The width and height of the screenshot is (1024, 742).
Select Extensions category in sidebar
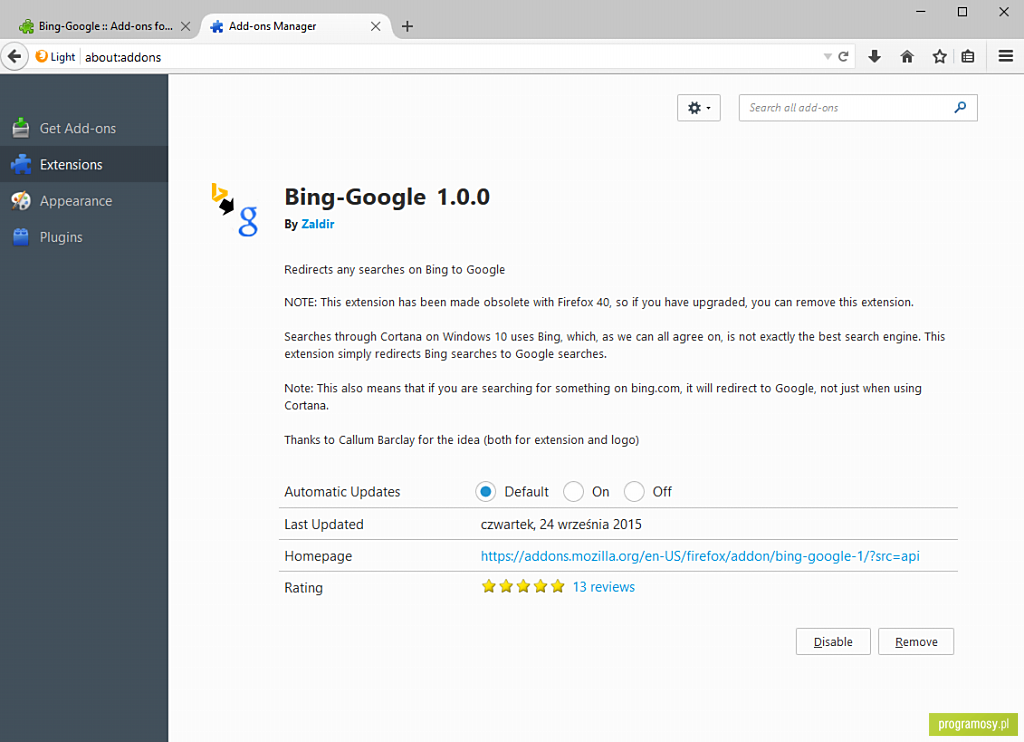click(84, 165)
